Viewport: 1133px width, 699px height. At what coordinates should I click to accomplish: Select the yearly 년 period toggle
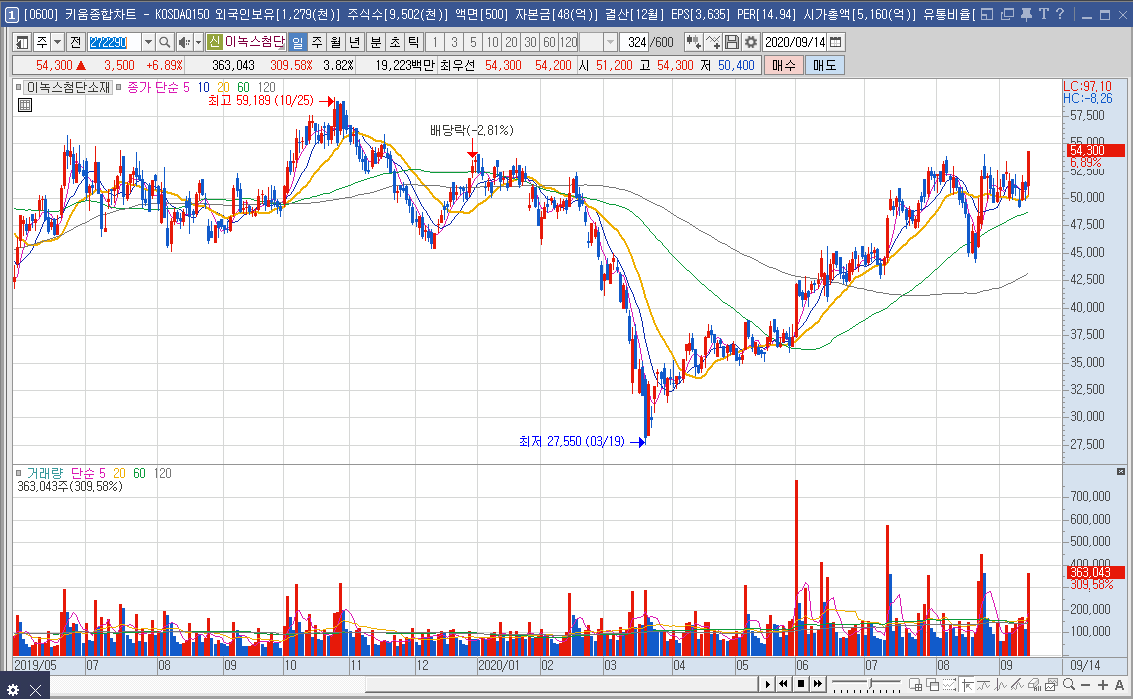pyautogui.click(x=354, y=43)
